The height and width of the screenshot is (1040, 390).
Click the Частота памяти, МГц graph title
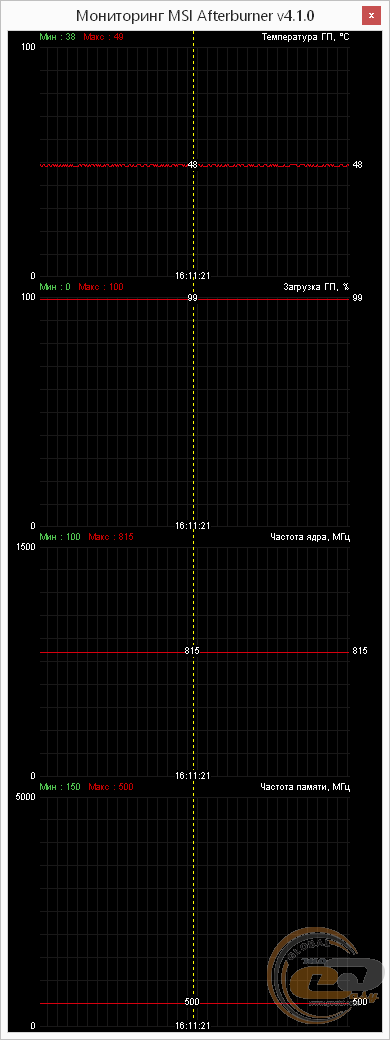pyautogui.click(x=305, y=787)
